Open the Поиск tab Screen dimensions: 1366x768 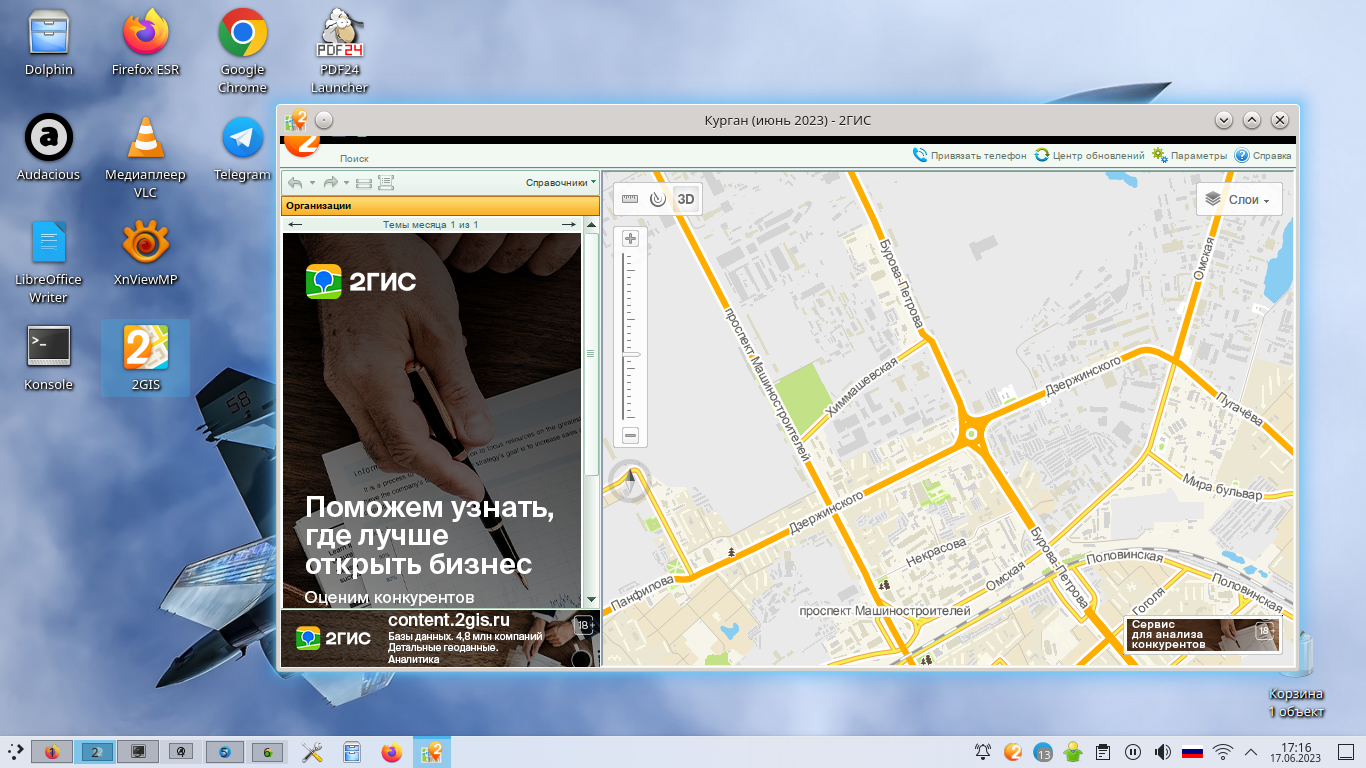(354, 158)
